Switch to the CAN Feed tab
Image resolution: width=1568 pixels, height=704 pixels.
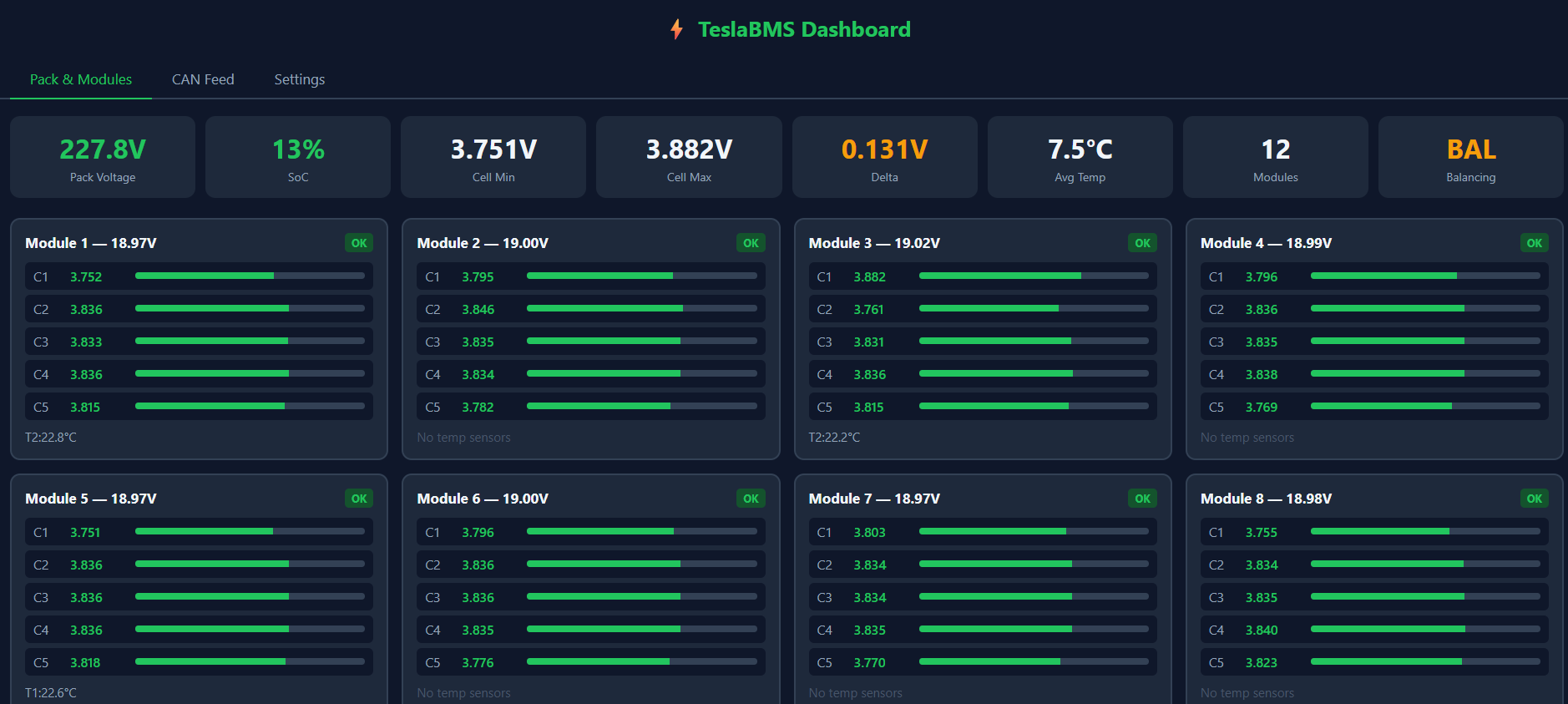[x=203, y=79]
